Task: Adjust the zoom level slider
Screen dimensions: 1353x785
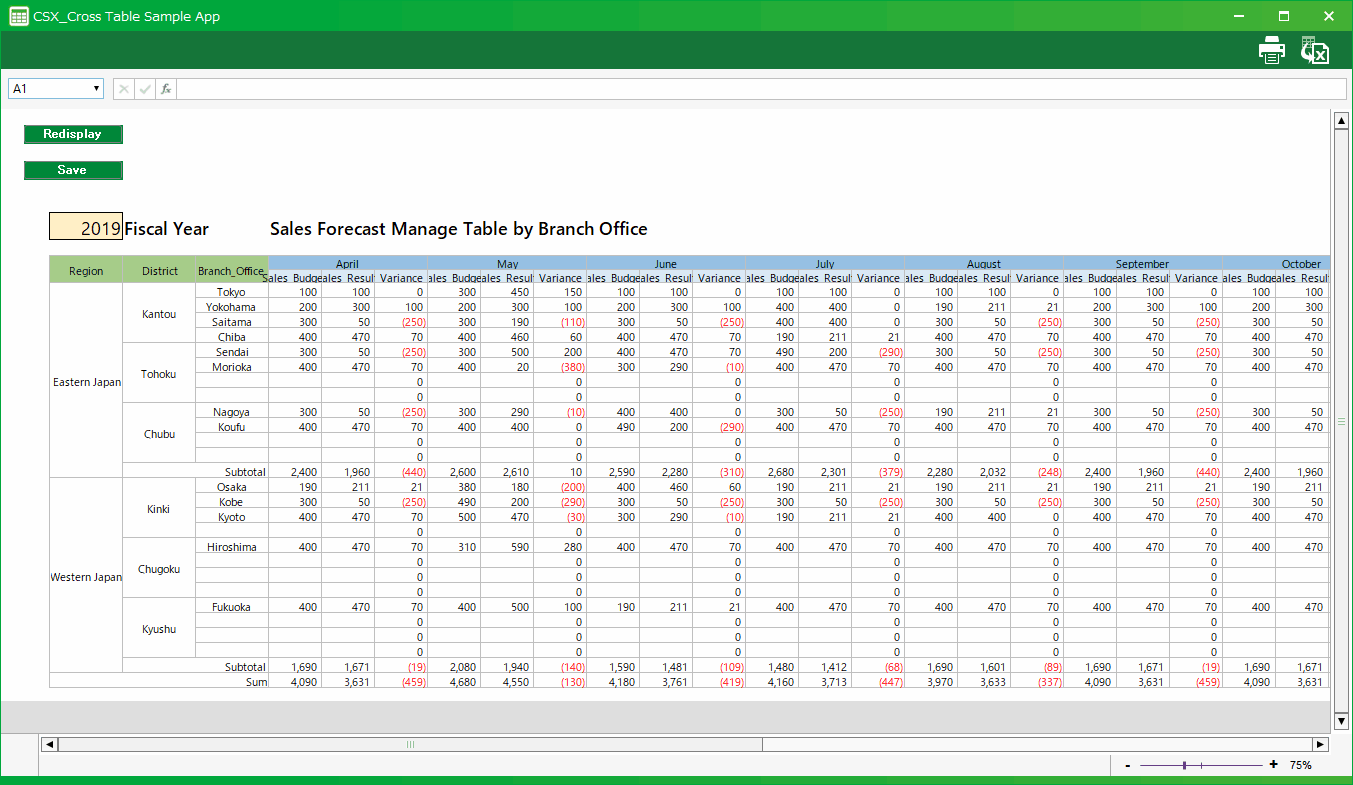Action: (1185, 765)
